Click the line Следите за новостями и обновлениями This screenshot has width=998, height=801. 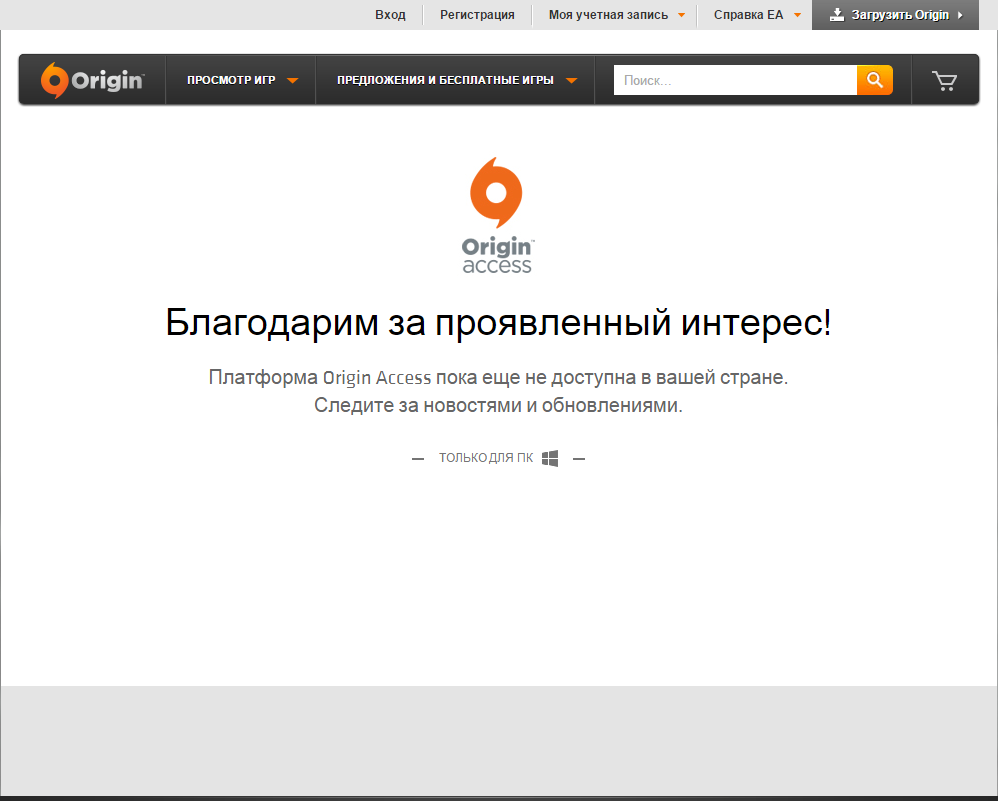pos(498,405)
